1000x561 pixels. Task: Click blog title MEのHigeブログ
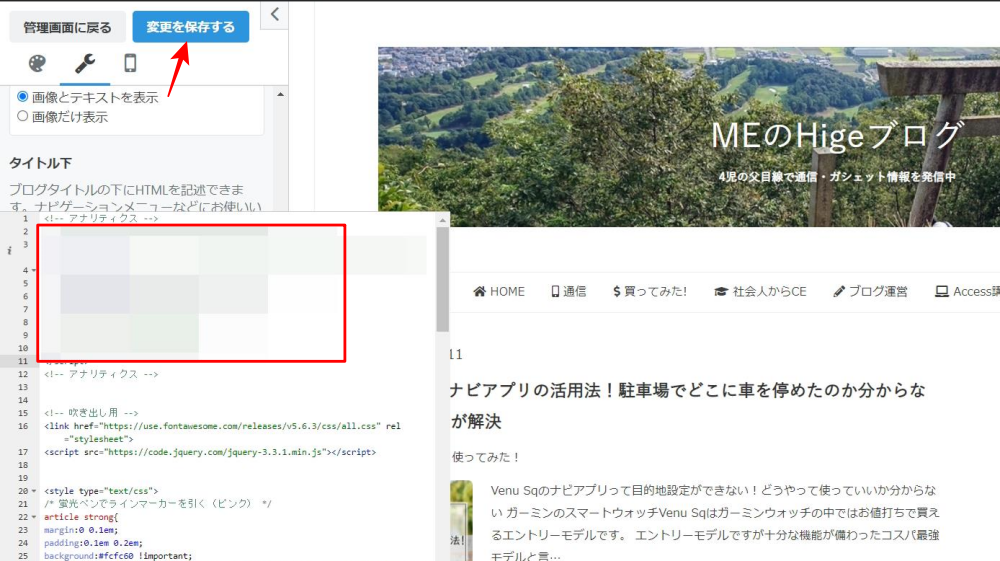click(x=837, y=135)
